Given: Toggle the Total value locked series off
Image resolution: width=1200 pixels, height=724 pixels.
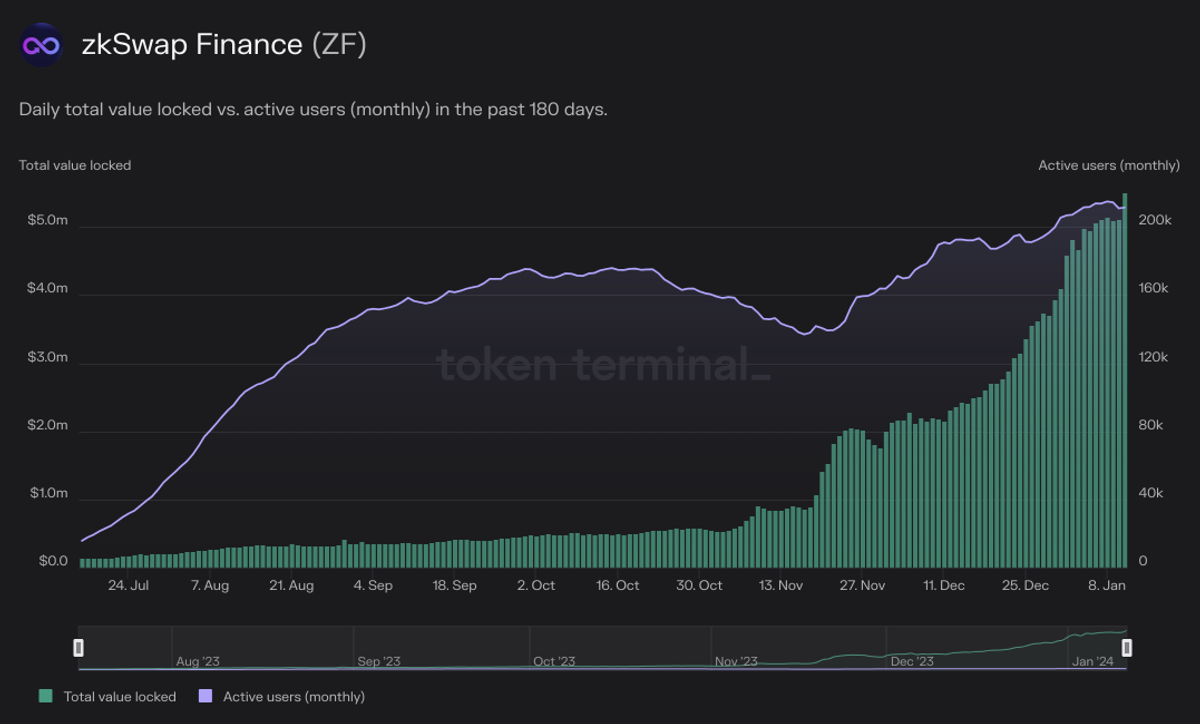Looking at the screenshot, I should click(x=122, y=696).
